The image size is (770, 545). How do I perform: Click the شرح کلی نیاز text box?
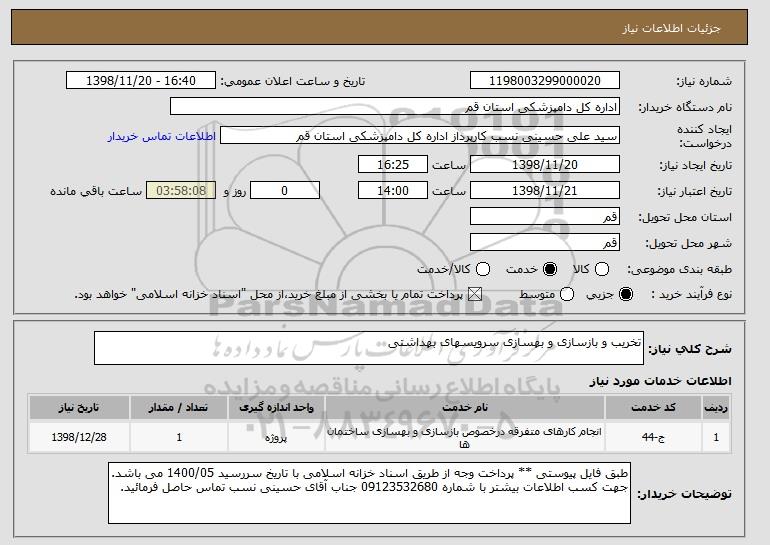click(369, 348)
